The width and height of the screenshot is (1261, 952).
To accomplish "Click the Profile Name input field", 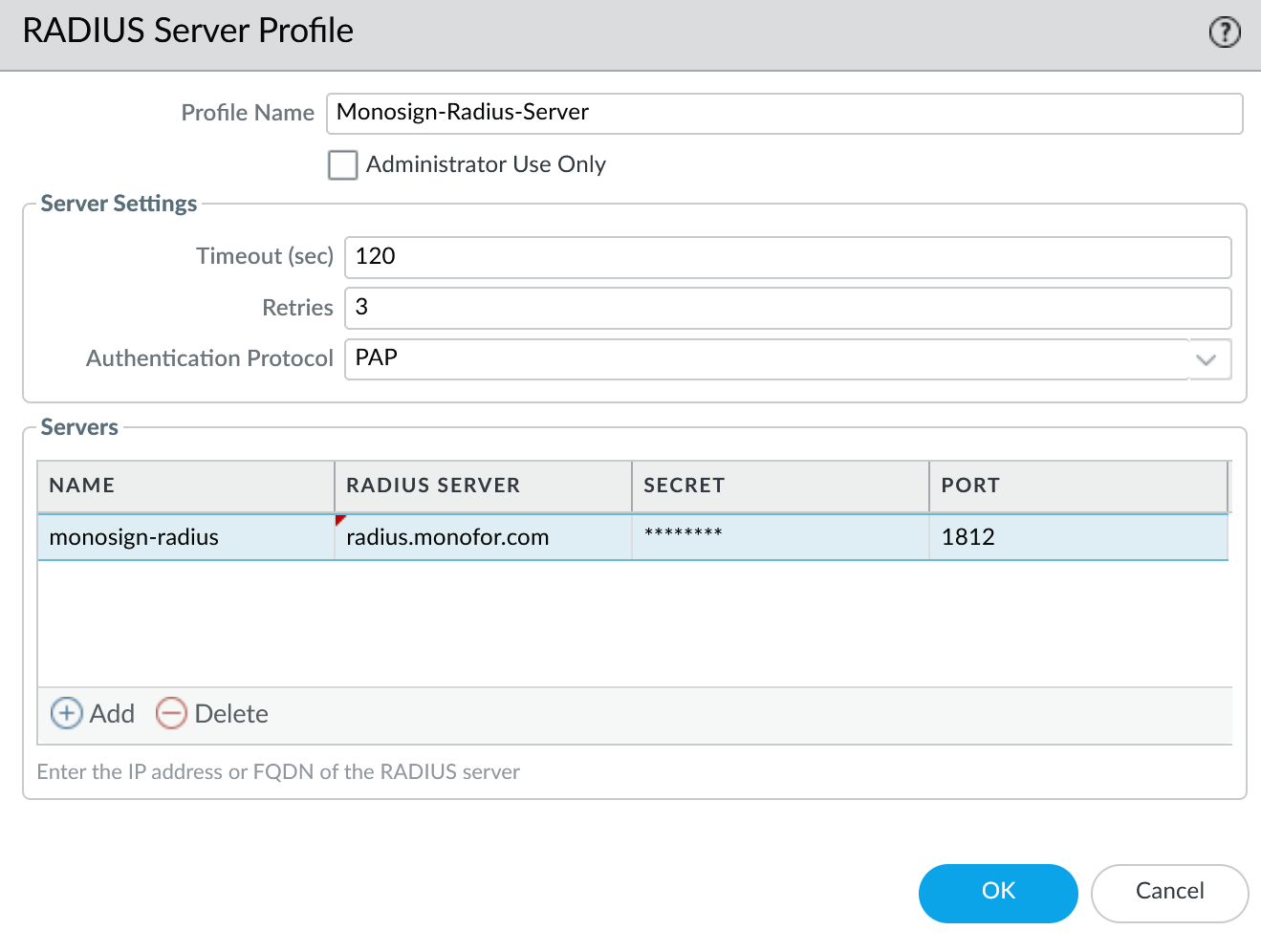I will [784, 113].
